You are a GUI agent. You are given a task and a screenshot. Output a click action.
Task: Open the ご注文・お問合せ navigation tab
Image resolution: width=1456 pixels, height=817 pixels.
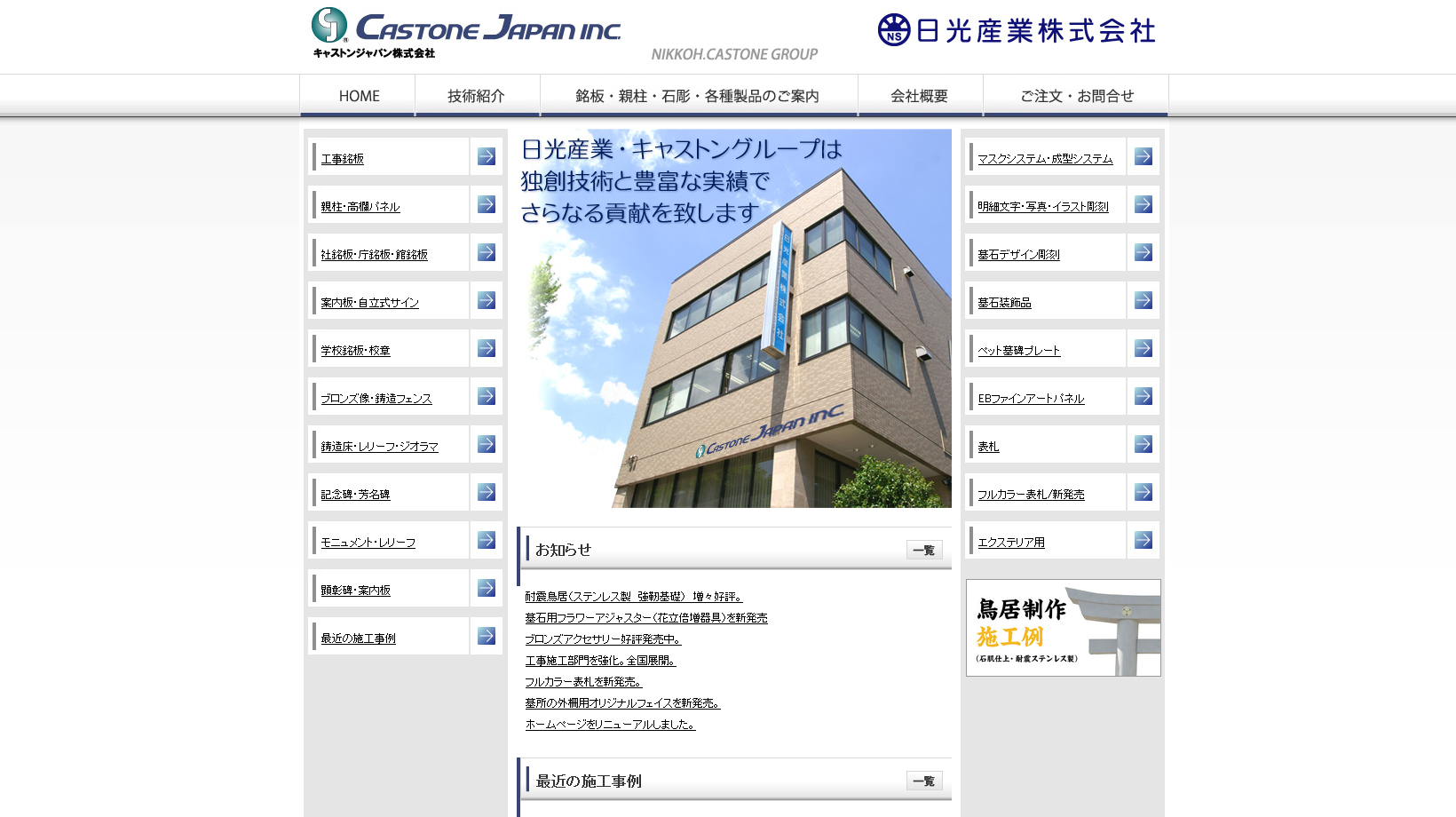tap(1076, 96)
